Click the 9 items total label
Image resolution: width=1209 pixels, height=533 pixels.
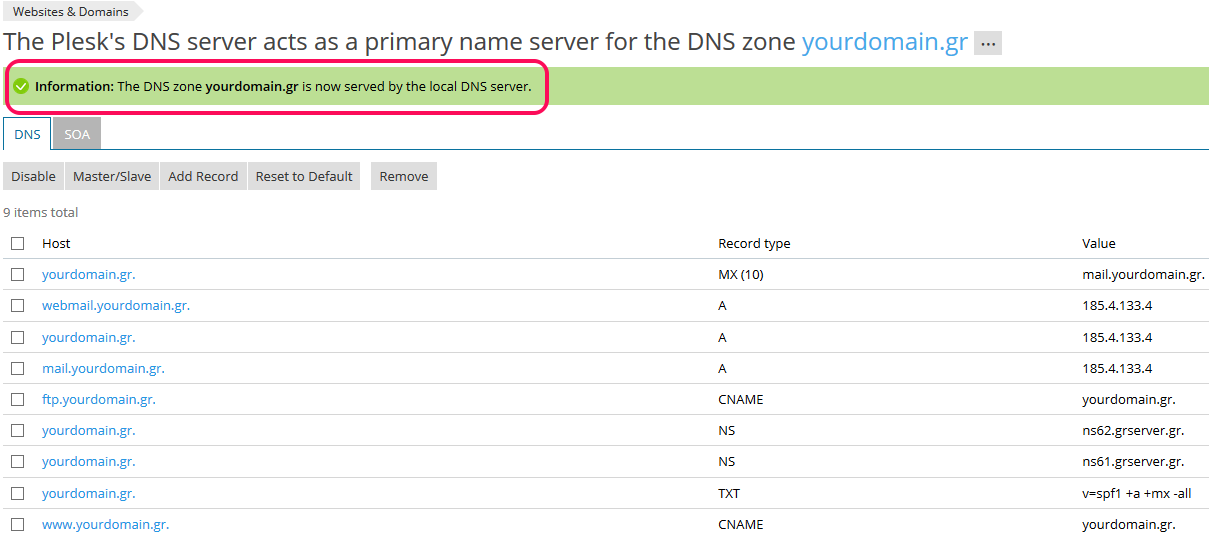pos(41,212)
